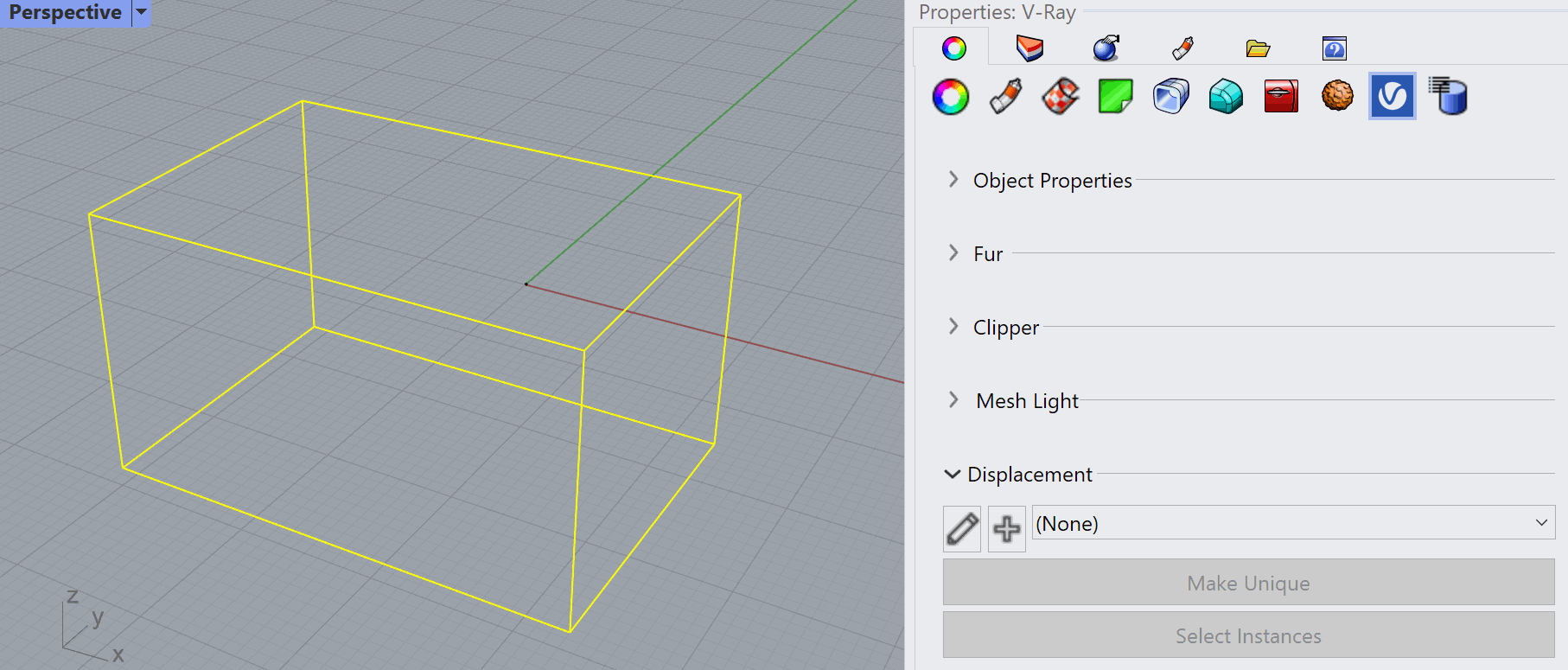1568x670 pixels.
Task: Switch to the Layers panel tab
Action: [1029, 48]
